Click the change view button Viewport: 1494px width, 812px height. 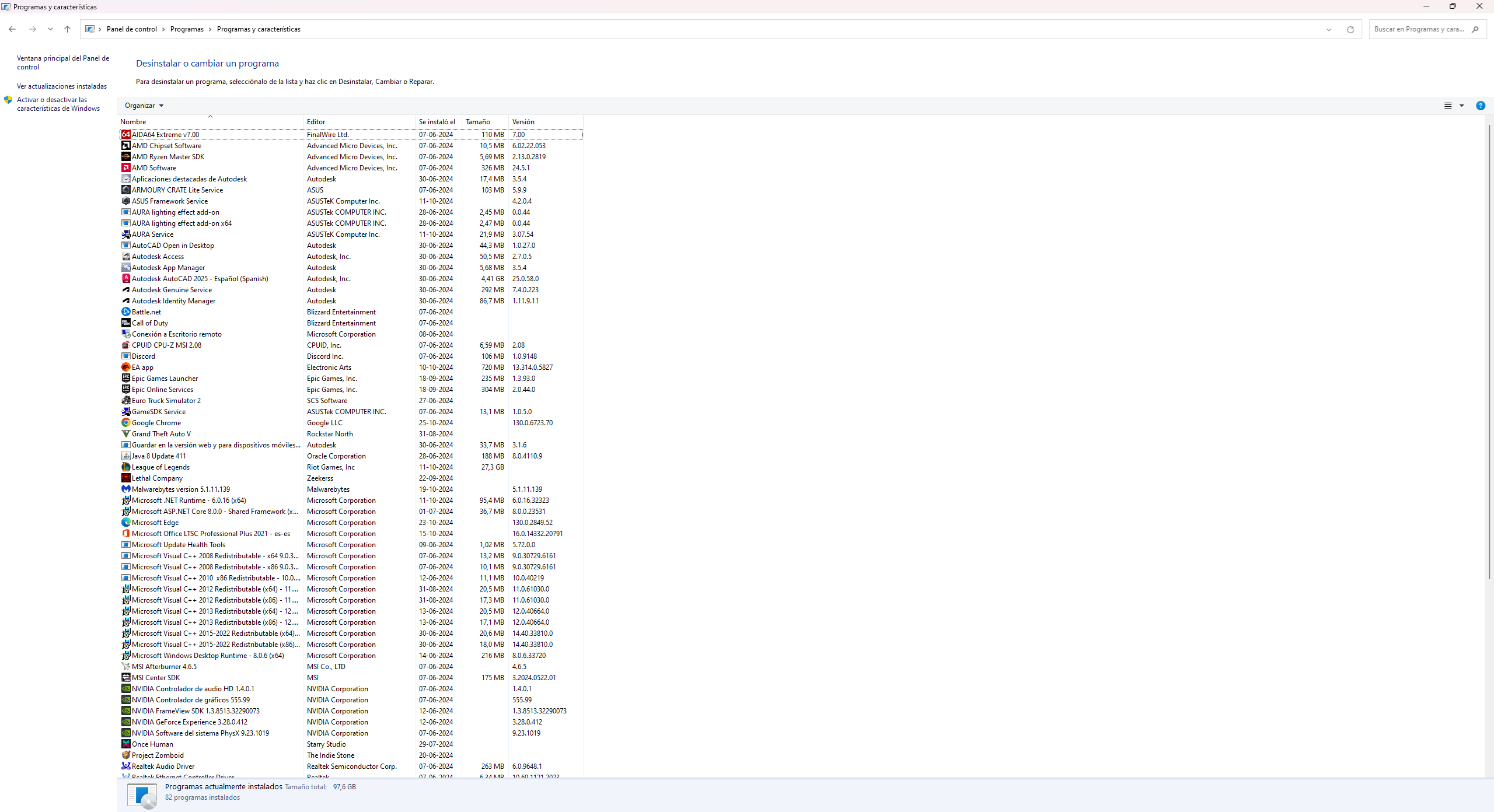pyautogui.click(x=1448, y=106)
